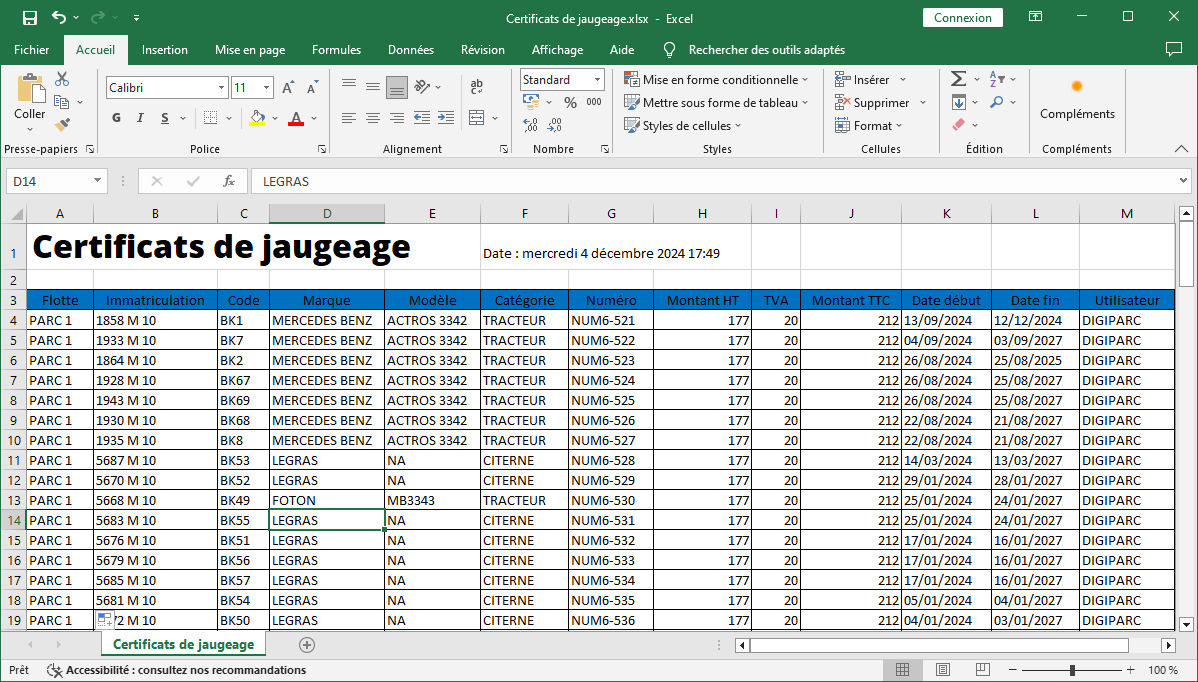This screenshot has height=682, width=1198.
Task: Apply the yellow fill color
Action: (257, 118)
